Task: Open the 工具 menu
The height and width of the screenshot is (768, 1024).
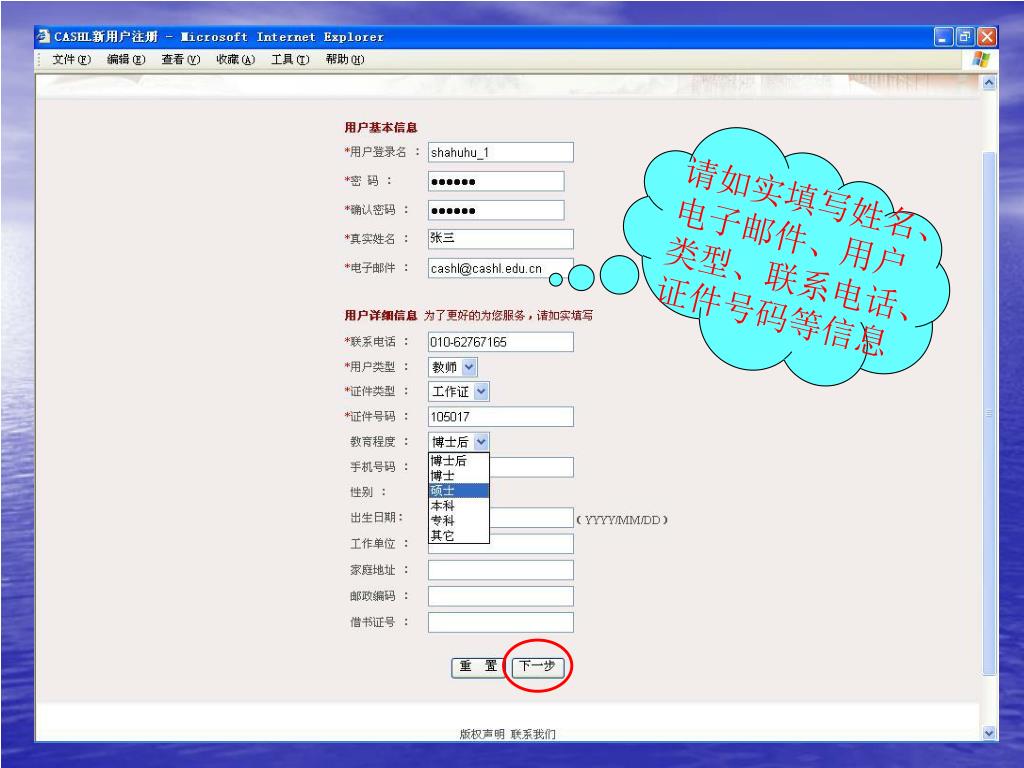Action: pyautogui.click(x=289, y=59)
